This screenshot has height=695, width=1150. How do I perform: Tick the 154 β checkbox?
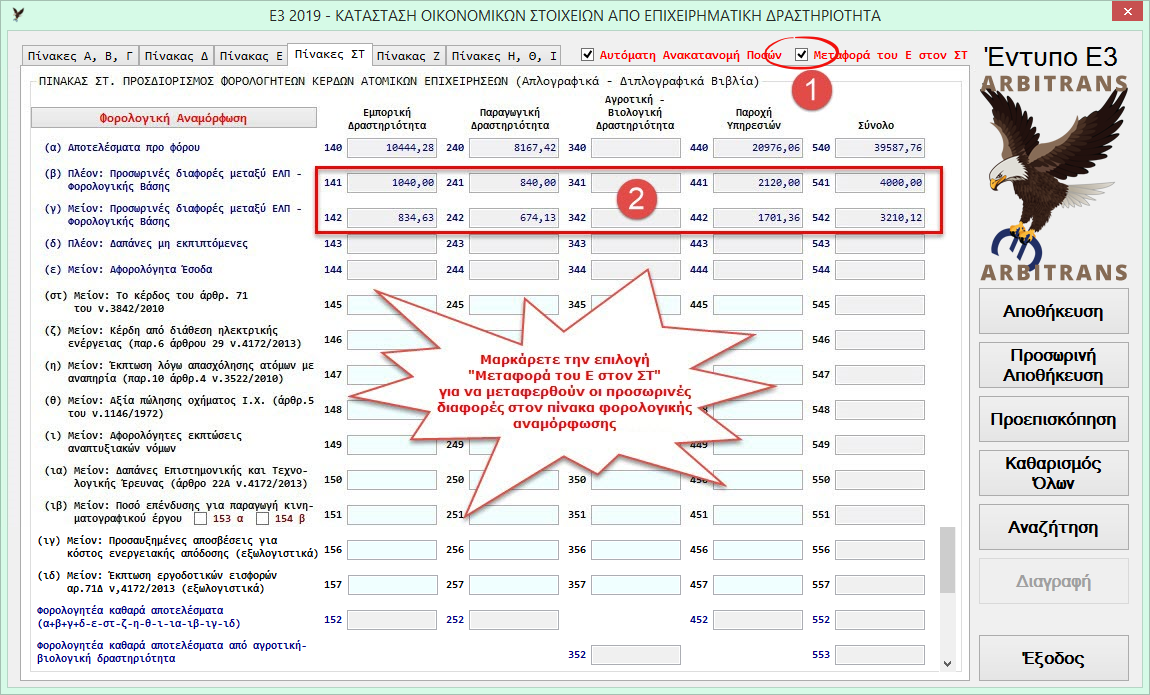pos(263,518)
